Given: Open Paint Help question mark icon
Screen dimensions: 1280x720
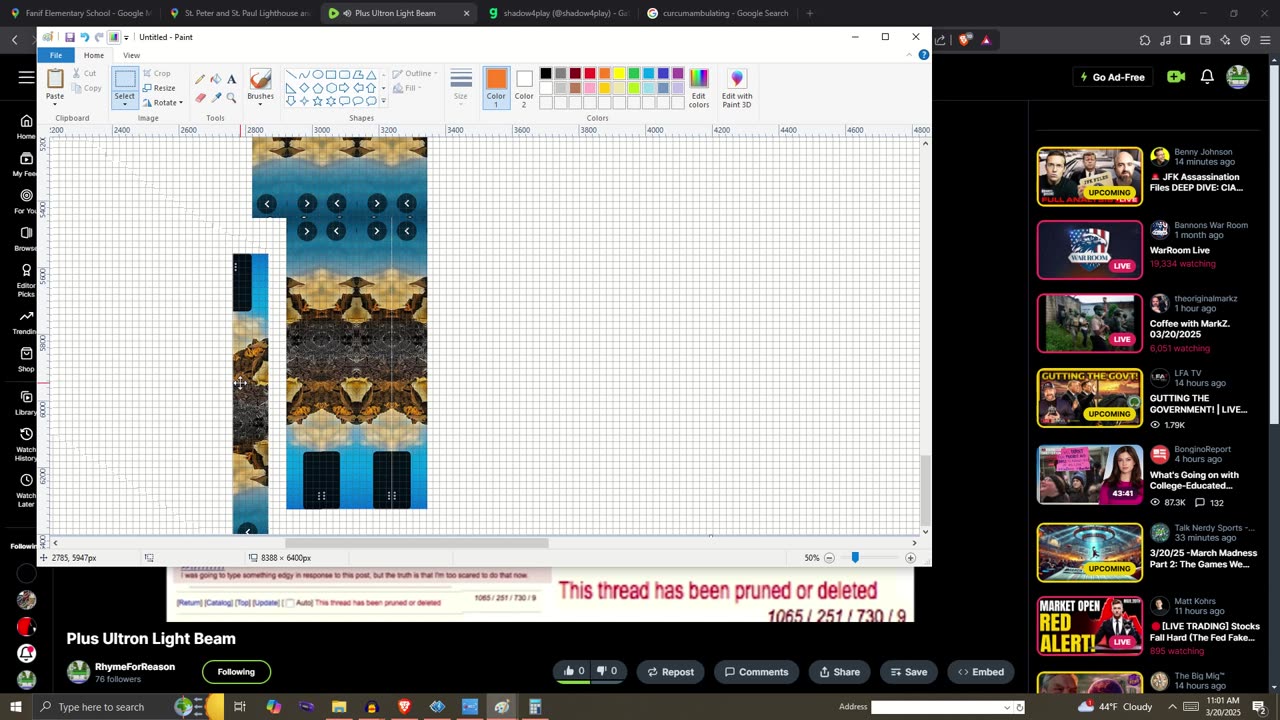Looking at the screenshot, I should tap(924, 55).
